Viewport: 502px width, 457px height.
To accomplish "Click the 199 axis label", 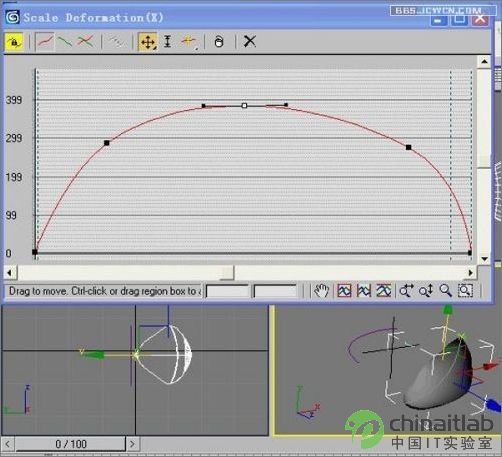I will (14, 177).
